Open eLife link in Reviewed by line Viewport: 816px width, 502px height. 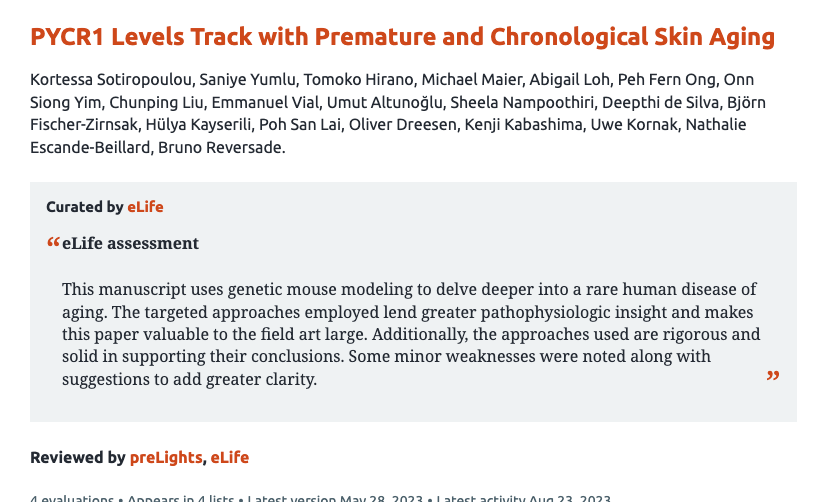coord(229,457)
